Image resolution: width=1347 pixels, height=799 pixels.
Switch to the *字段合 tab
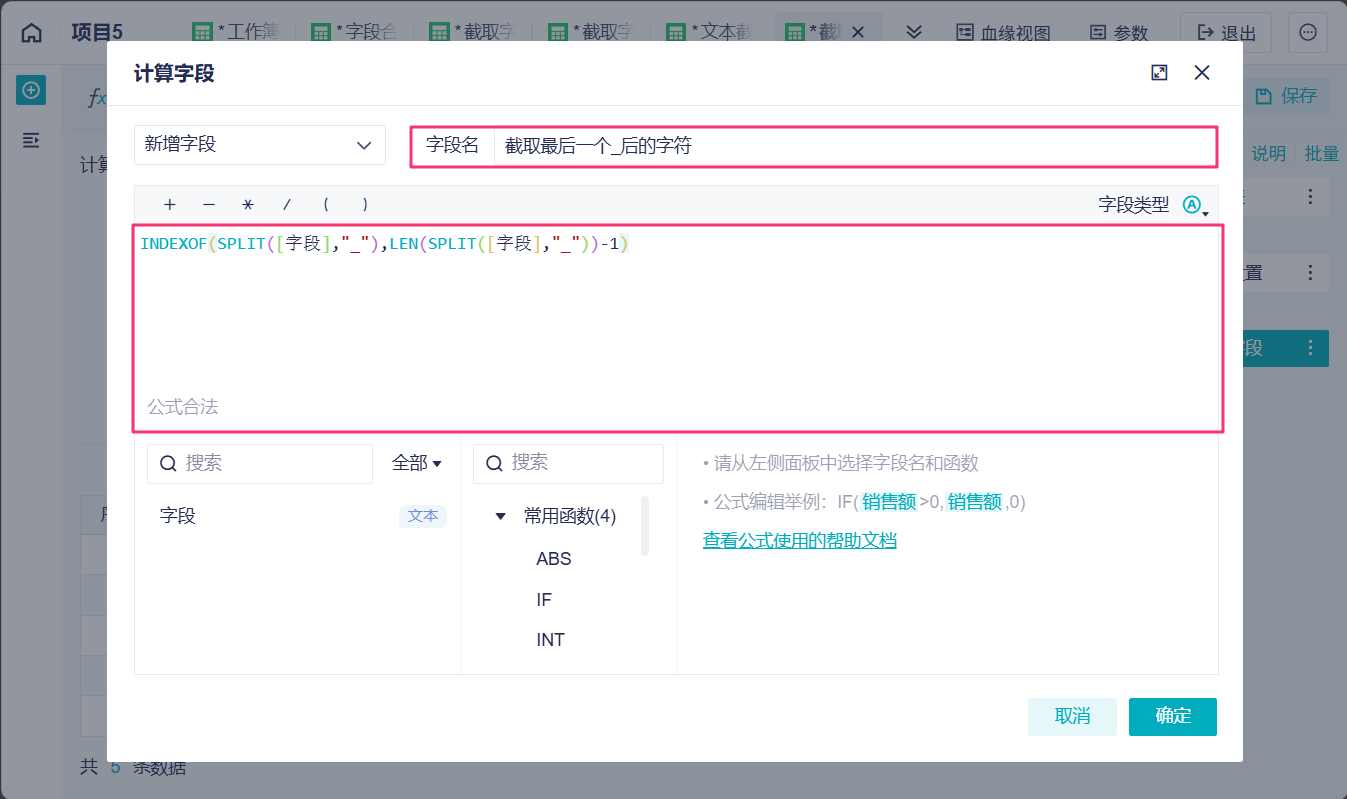[354, 32]
